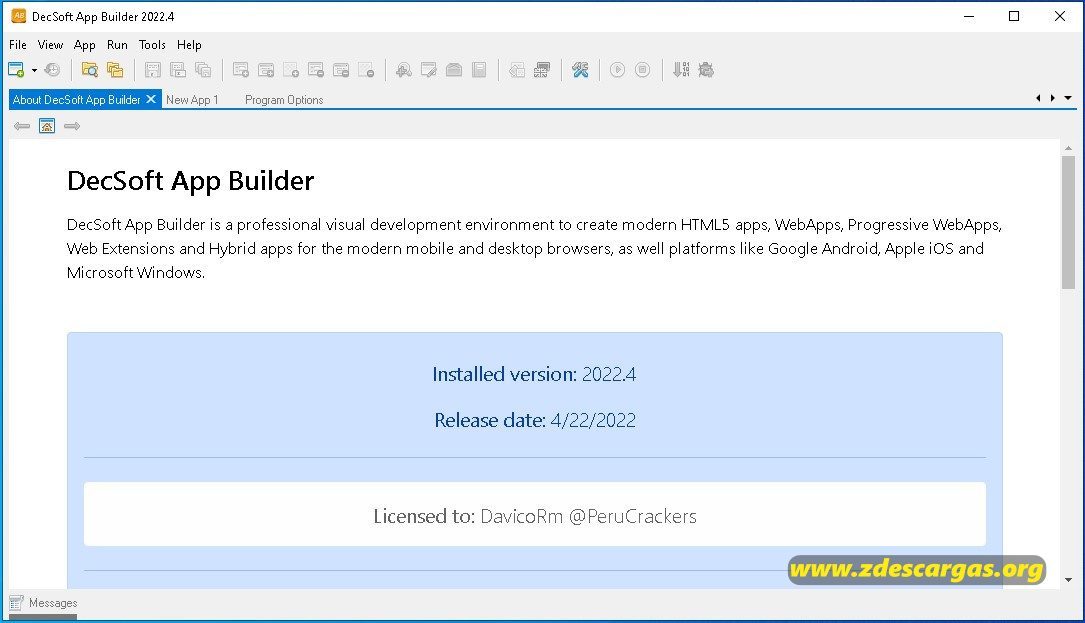The image size is (1085, 623).
Task: Click the second remove dialog minus icon
Action: [x=341, y=69]
